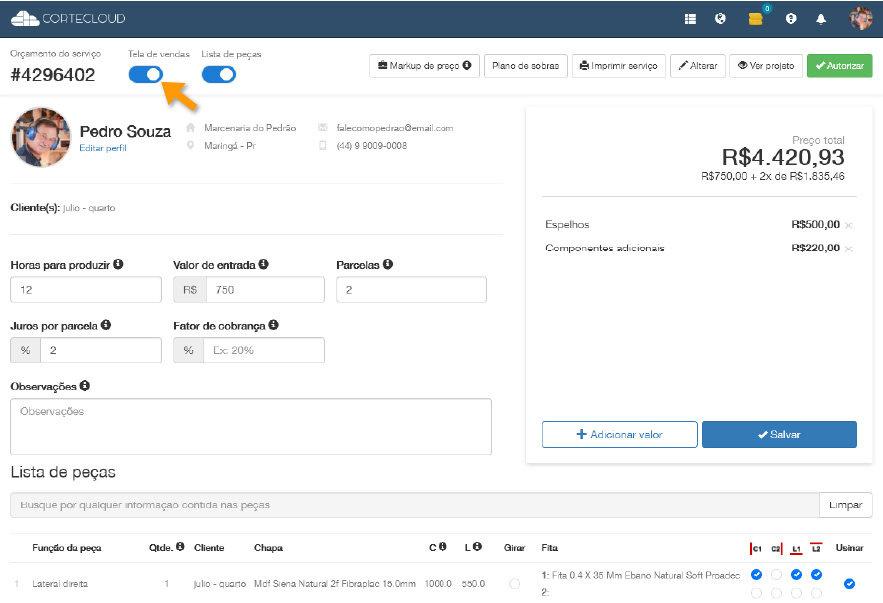
Task: Click the info icon next to L column
Action: 477,547
